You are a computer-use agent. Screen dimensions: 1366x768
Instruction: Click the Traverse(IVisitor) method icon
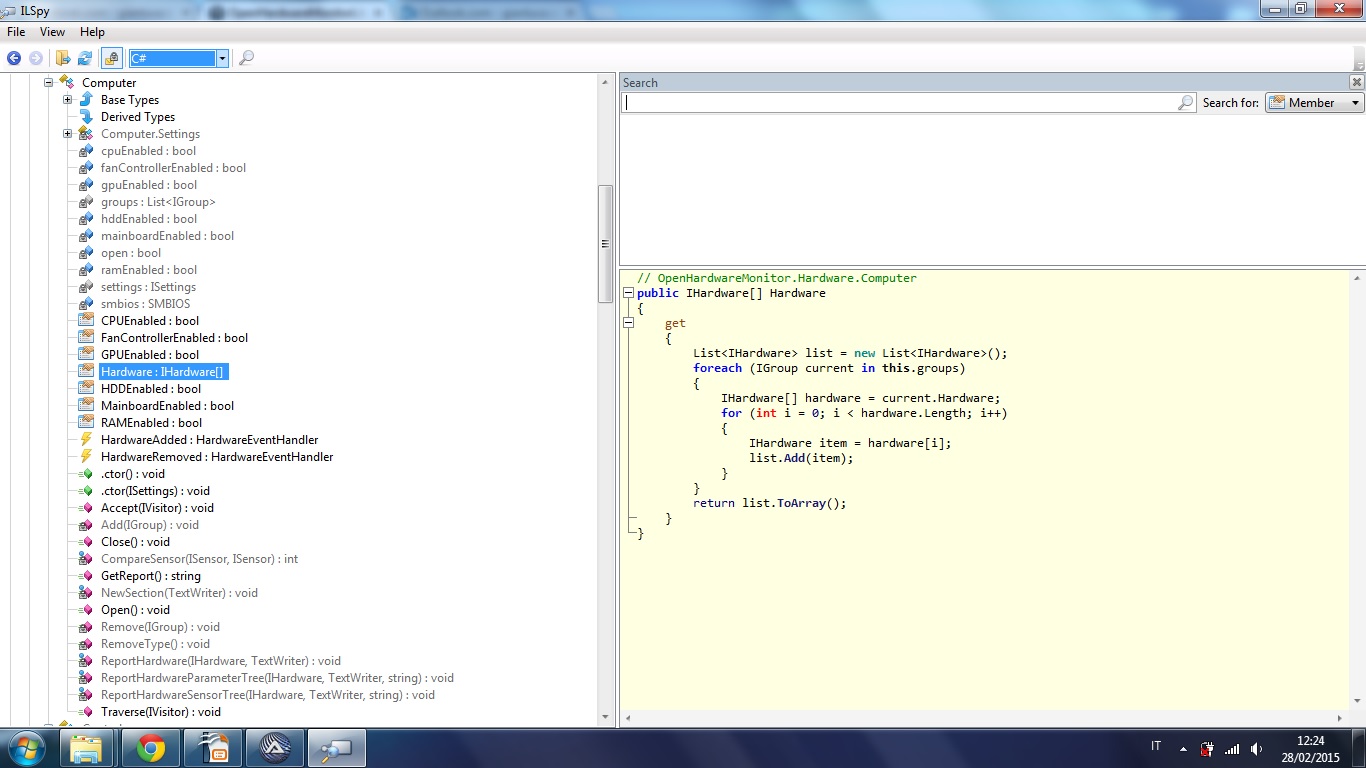[x=86, y=712]
